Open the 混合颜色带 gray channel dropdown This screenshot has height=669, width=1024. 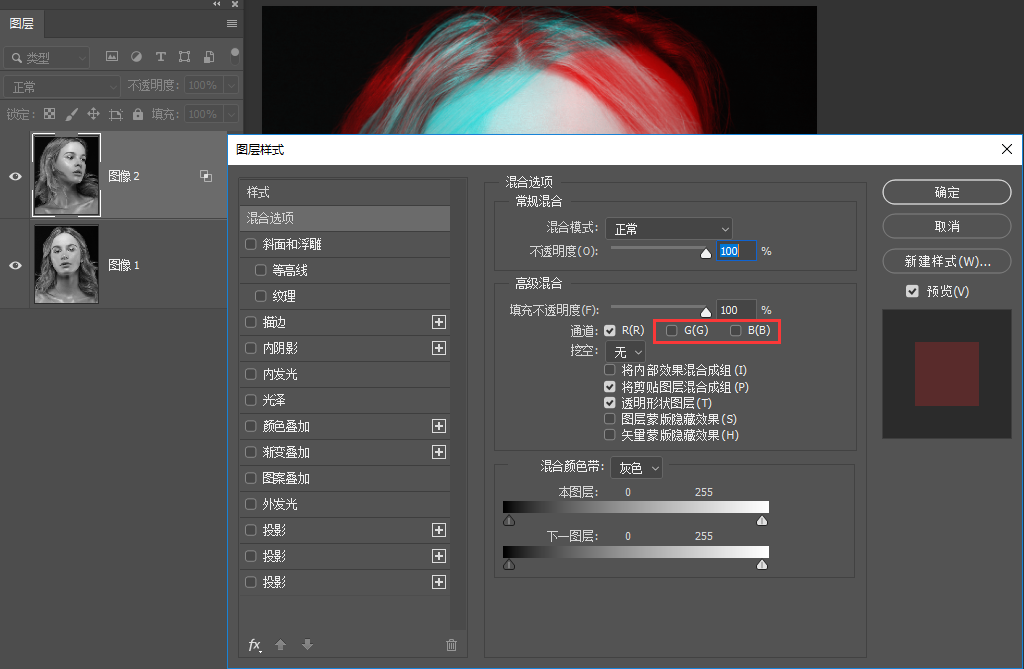point(636,467)
